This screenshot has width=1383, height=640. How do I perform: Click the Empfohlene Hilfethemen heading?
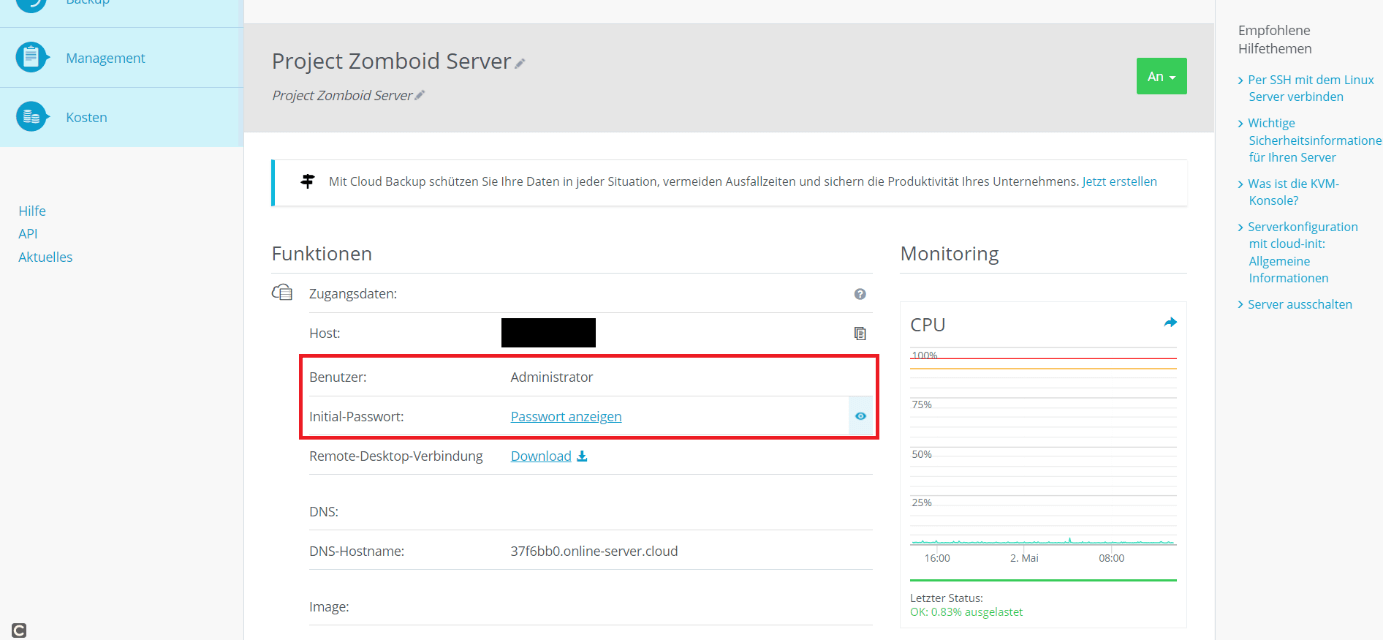point(1275,39)
